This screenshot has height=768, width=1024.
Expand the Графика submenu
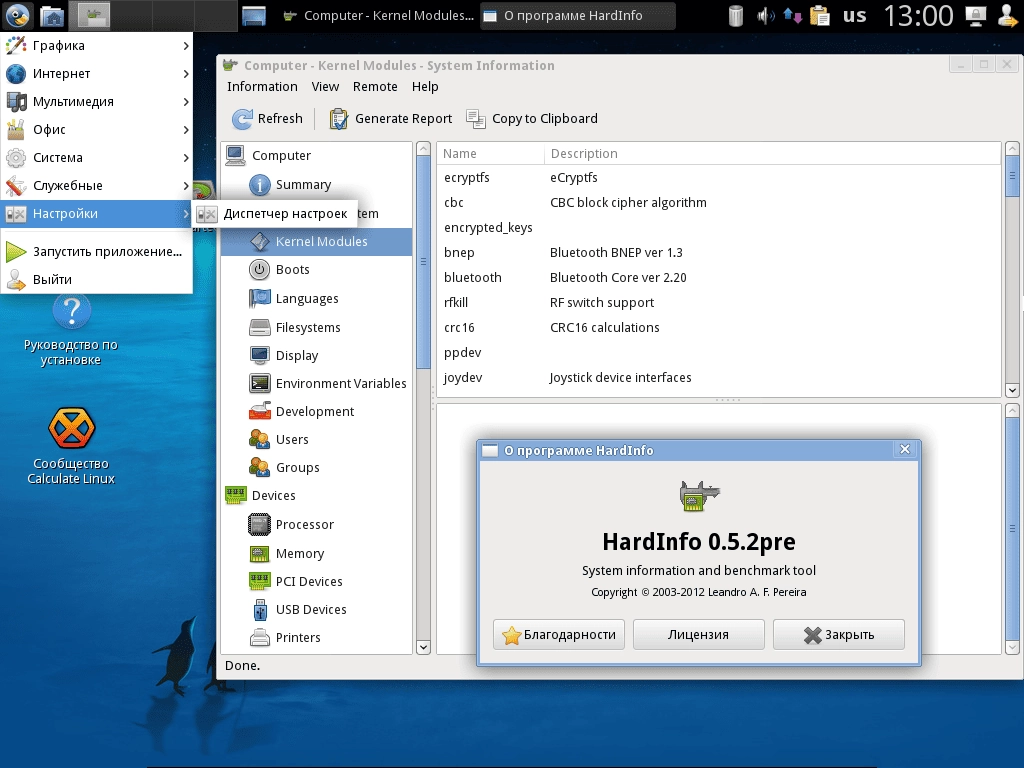97,46
